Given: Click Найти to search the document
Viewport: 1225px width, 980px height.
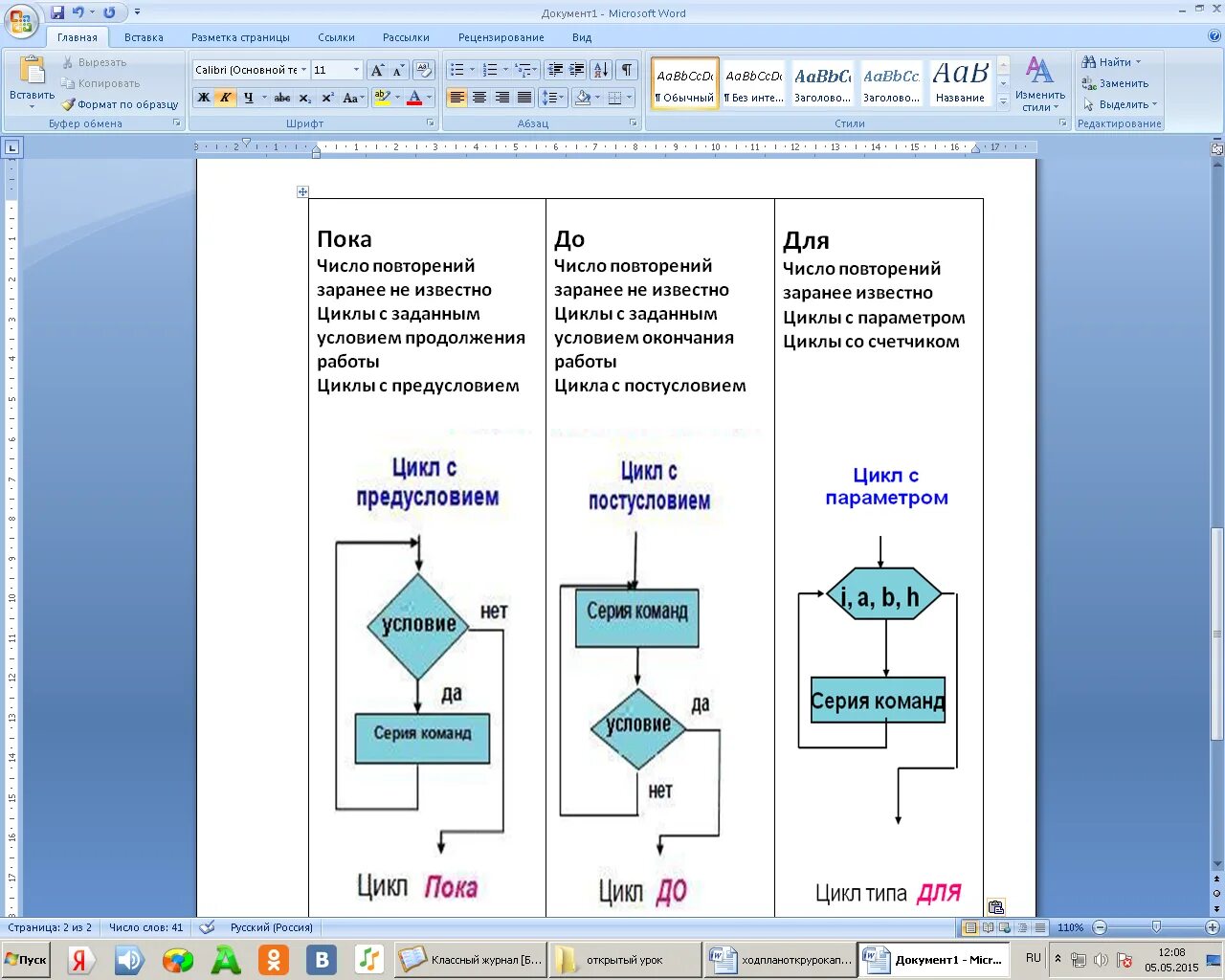Looking at the screenshot, I should (x=1111, y=62).
